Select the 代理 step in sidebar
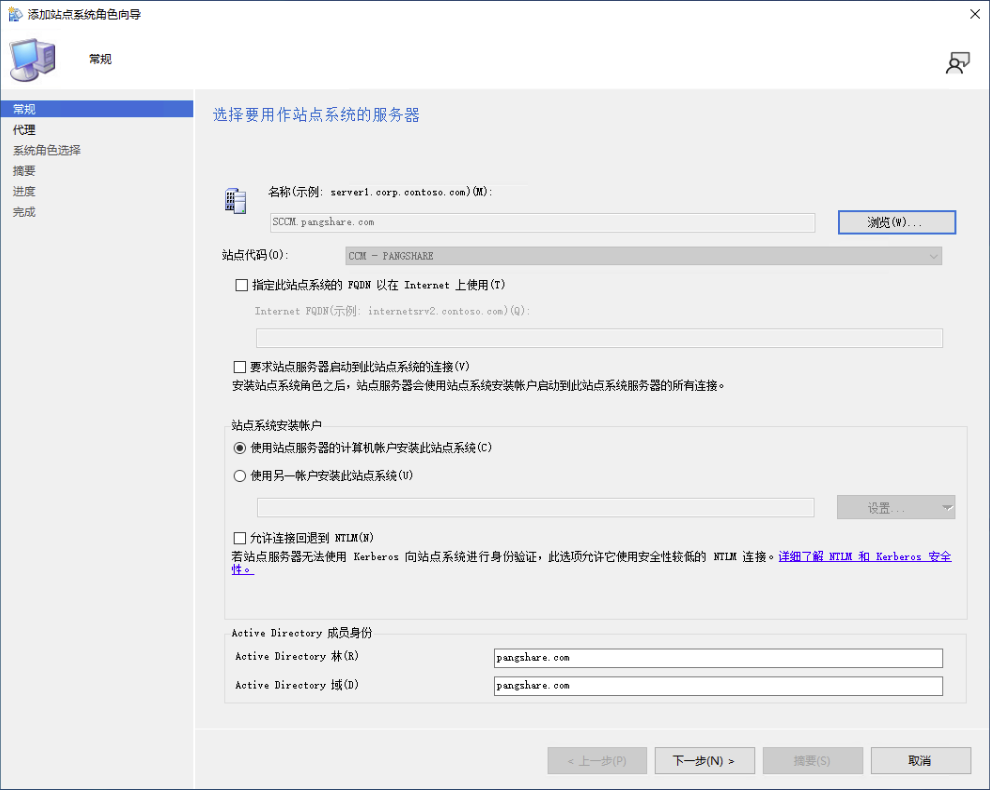This screenshot has height=790, width=990. coord(24,129)
